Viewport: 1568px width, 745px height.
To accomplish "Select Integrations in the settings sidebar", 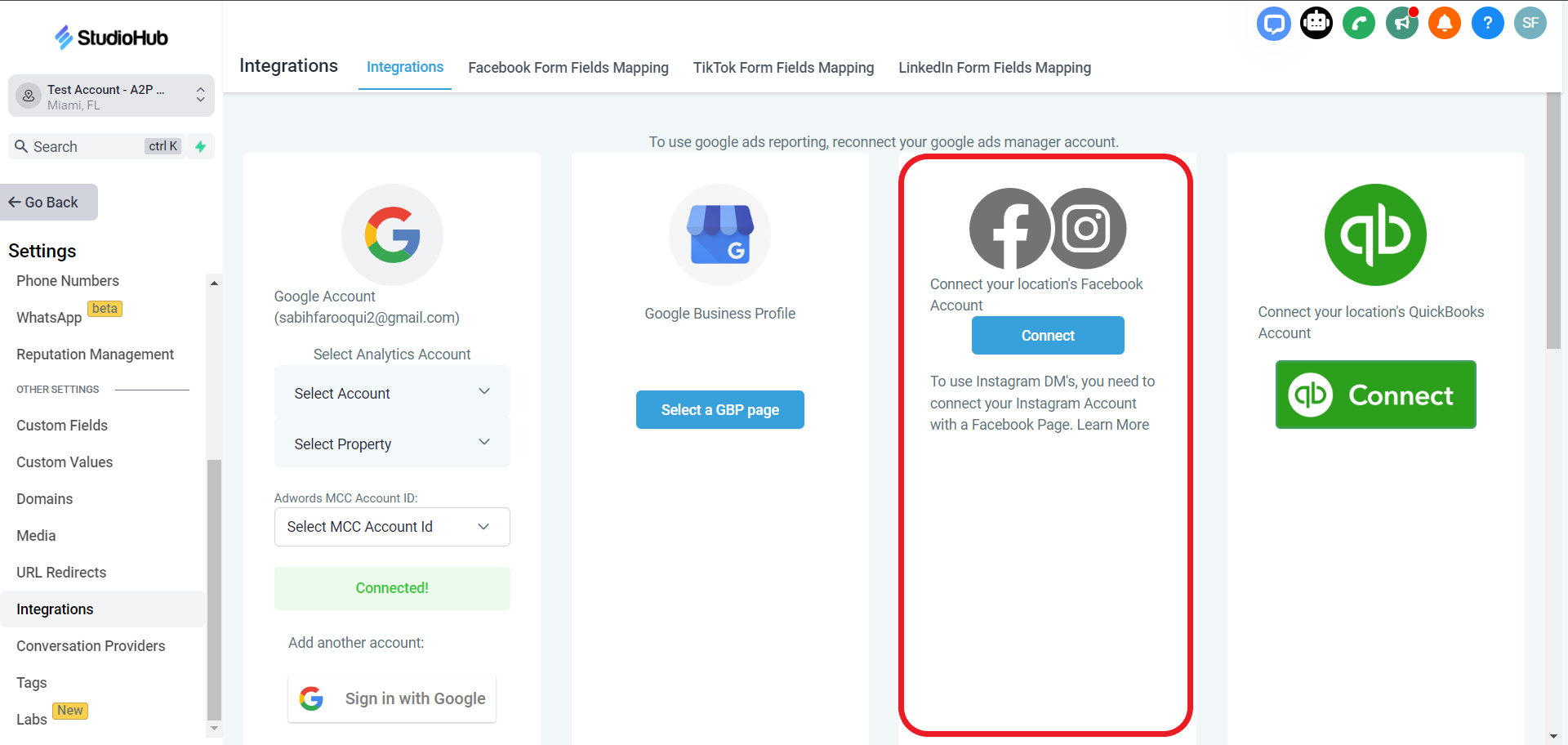I will point(103,609).
